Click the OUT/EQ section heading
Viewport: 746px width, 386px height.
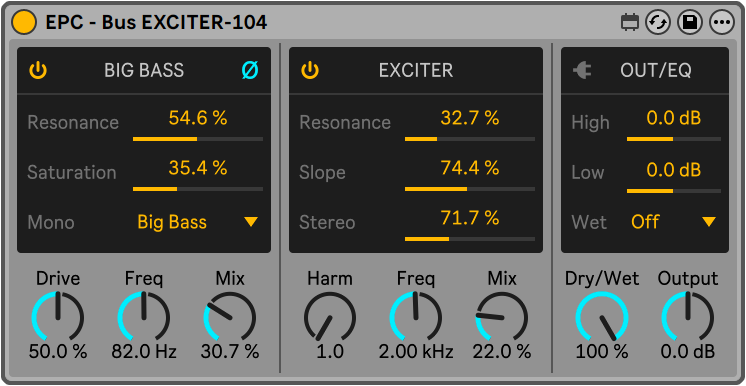pos(656,70)
